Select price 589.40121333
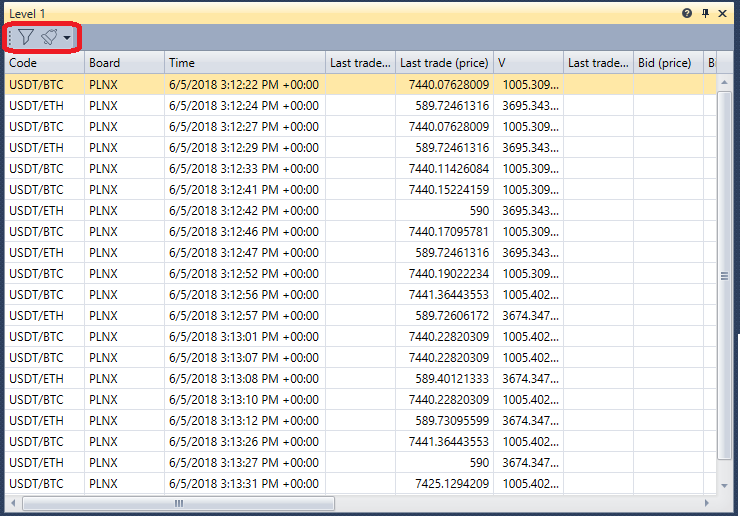Screen dimensions: 740x516 tap(452, 379)
